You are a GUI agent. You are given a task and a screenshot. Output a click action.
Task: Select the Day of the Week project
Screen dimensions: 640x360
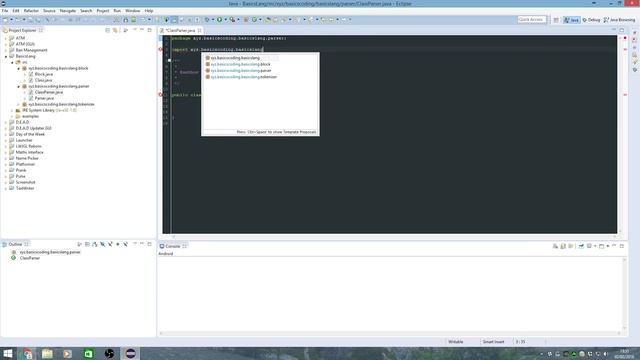point(30,134)
